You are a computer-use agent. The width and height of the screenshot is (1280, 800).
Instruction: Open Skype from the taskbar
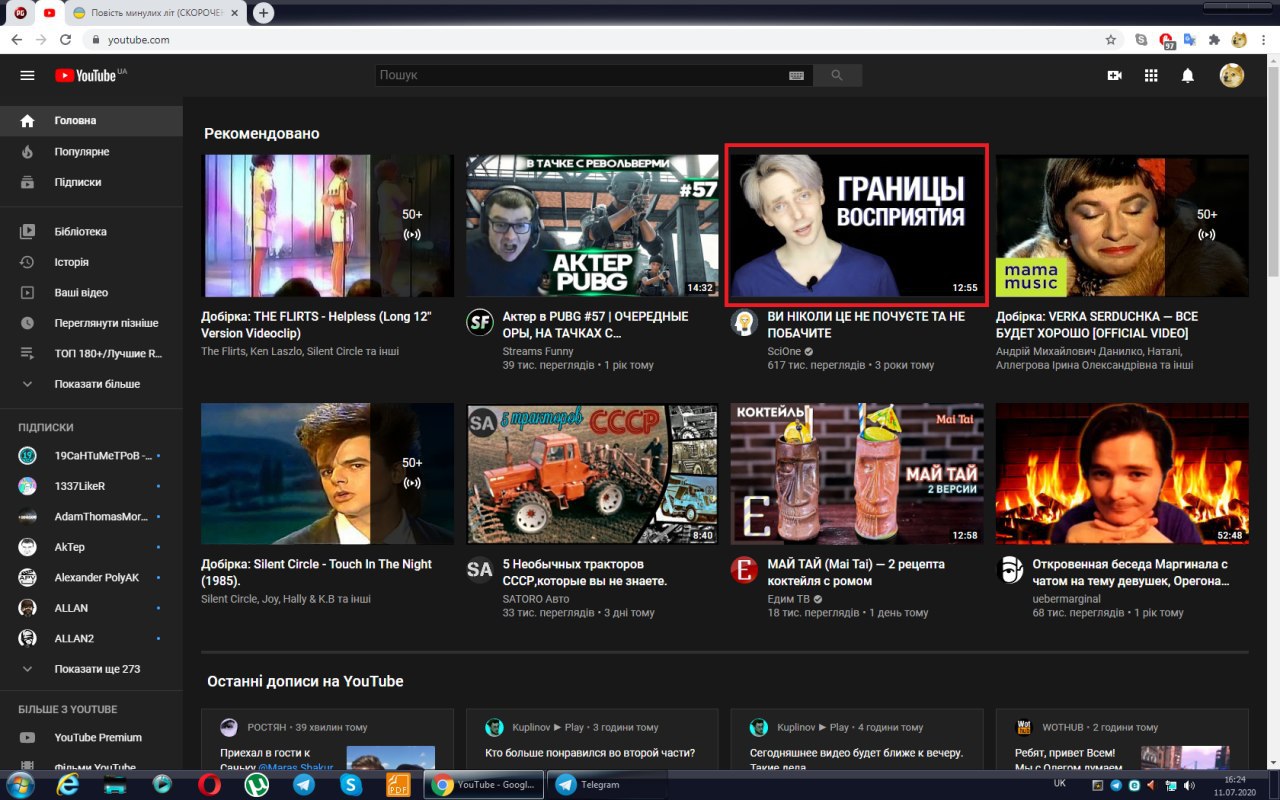351,785
